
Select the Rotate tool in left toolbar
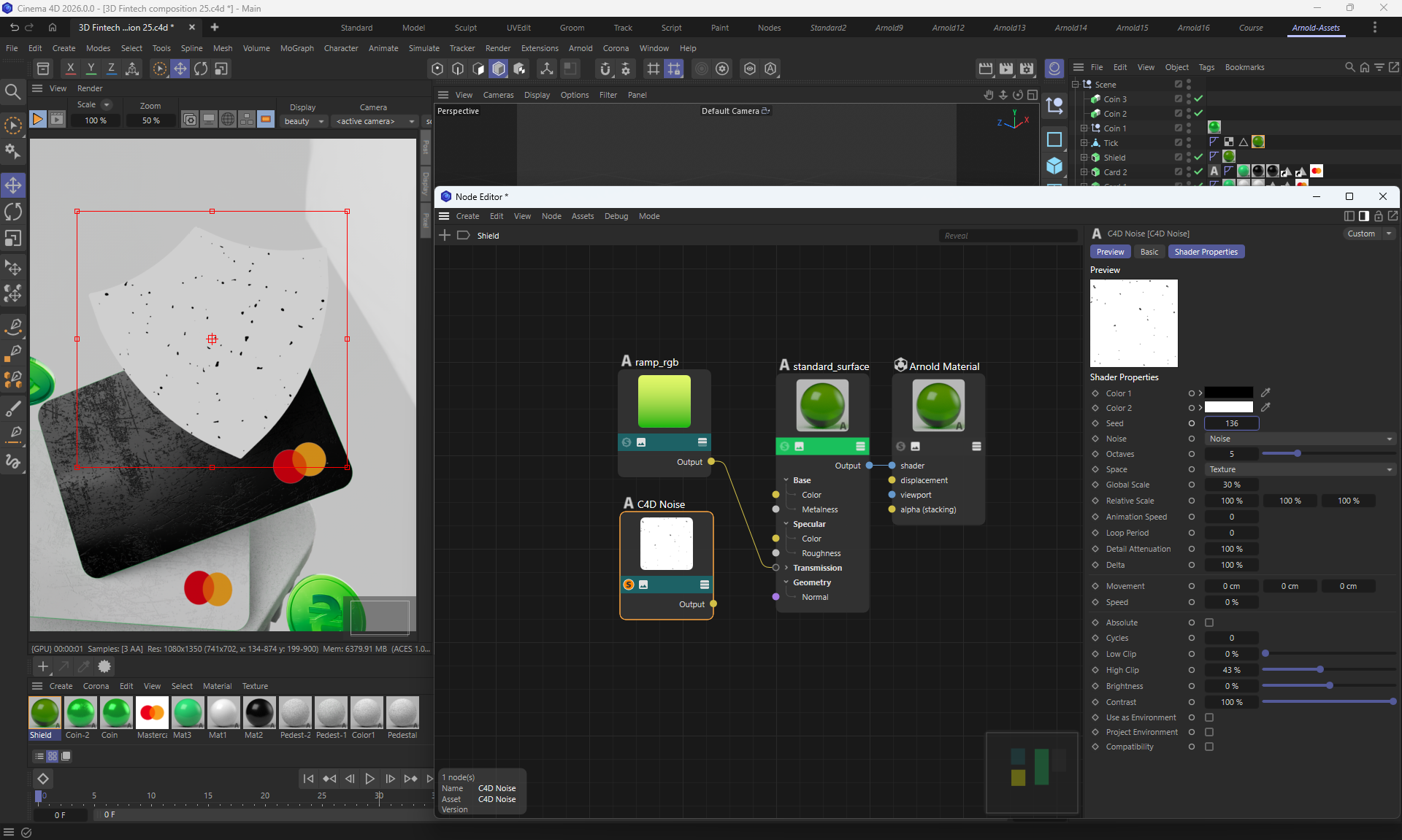point(13,212)
